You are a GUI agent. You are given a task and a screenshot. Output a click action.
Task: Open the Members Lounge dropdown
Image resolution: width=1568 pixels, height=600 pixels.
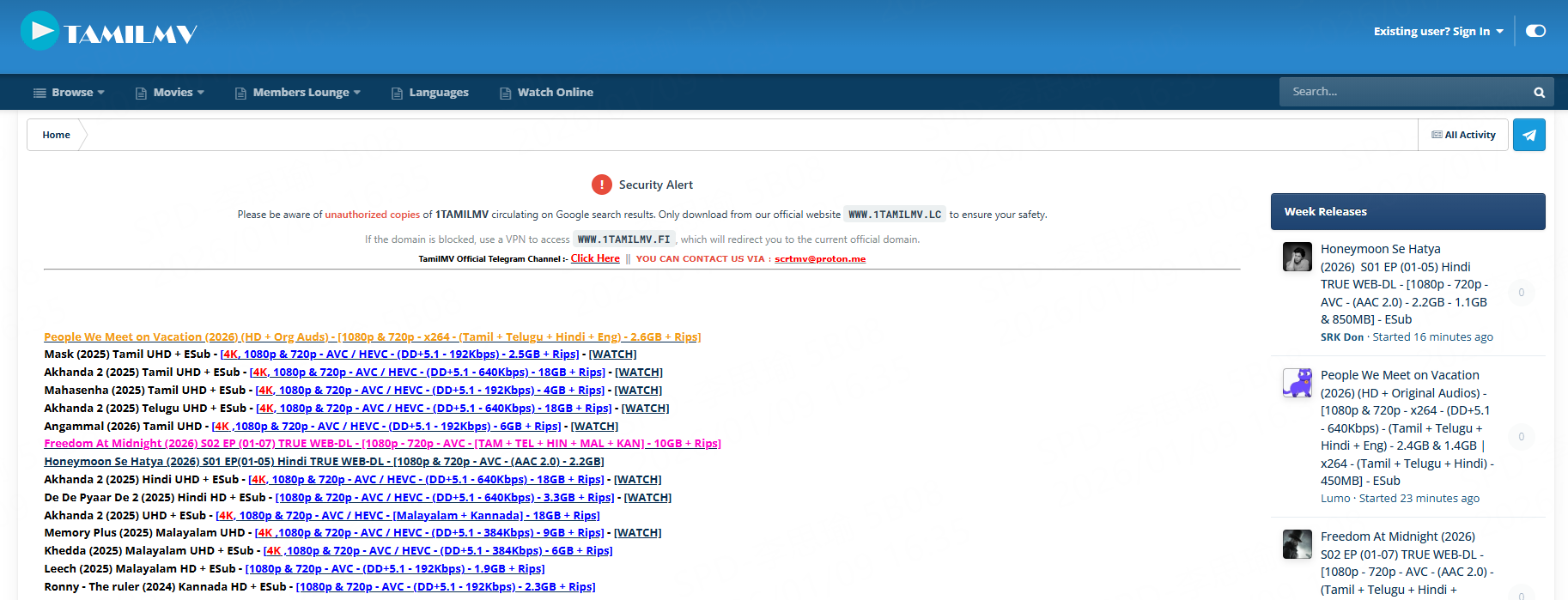click(298, 93)
